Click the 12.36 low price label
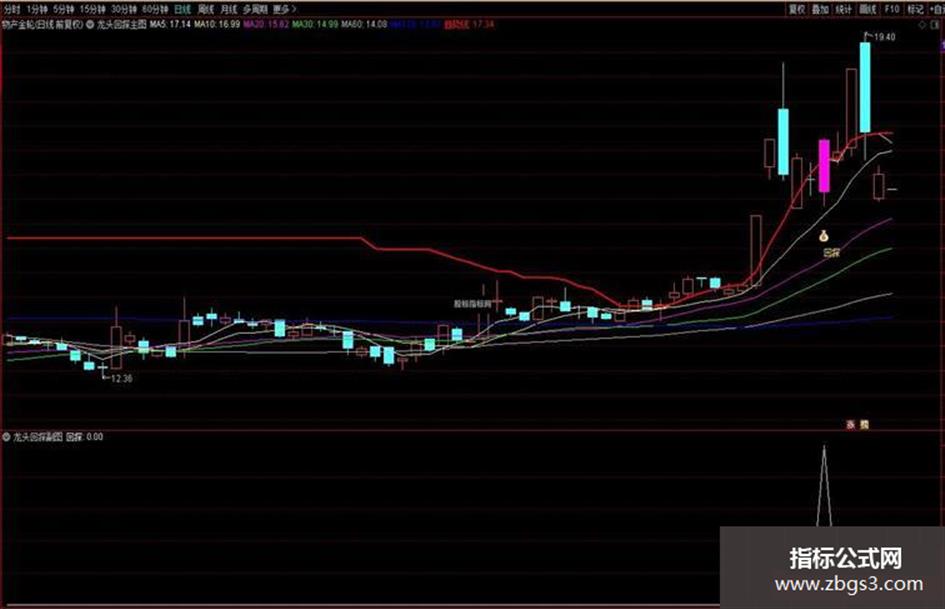Screen dimensions: 945x609 point(121,379)
